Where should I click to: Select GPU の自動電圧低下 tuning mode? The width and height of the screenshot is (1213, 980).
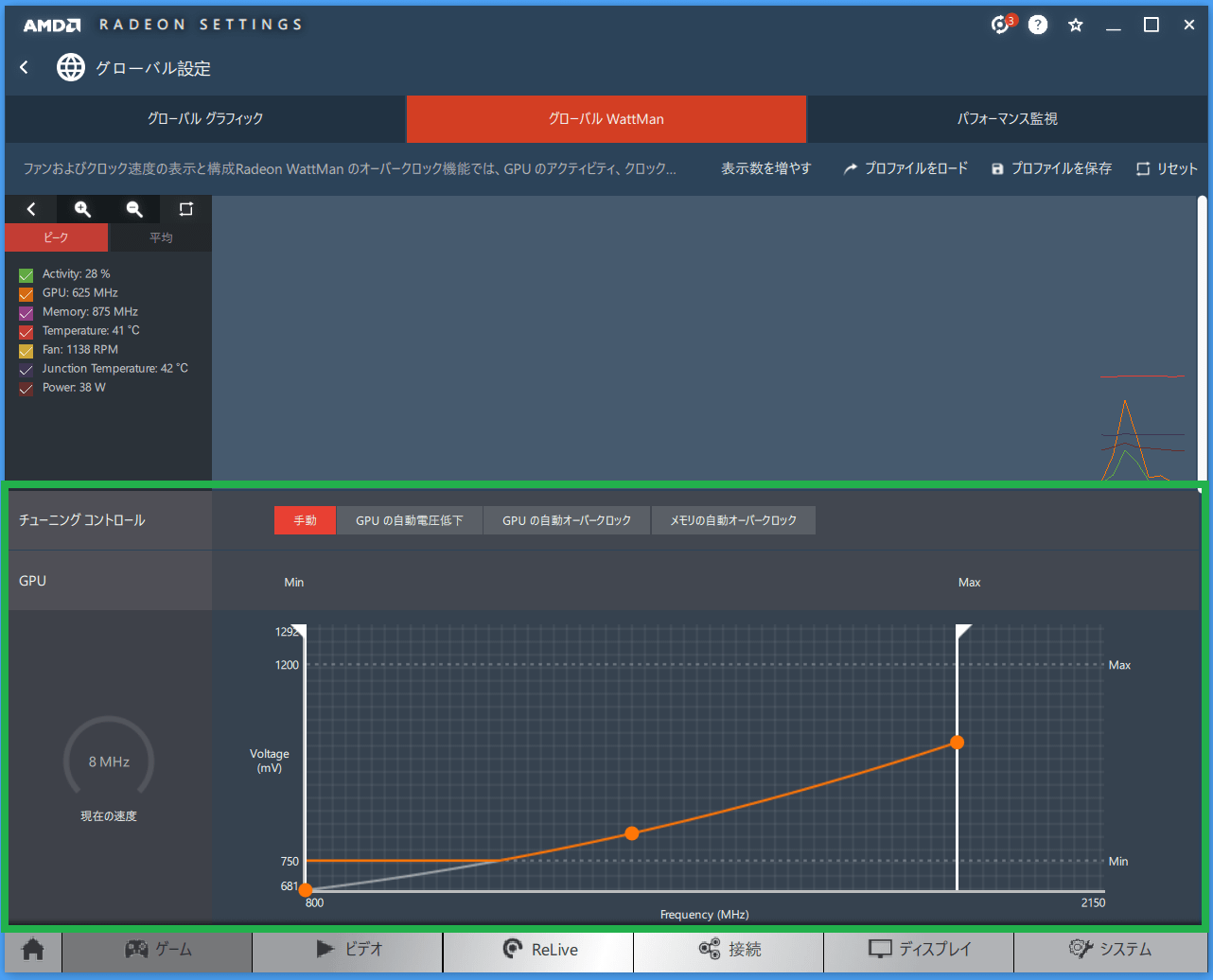tap(410, 520)
